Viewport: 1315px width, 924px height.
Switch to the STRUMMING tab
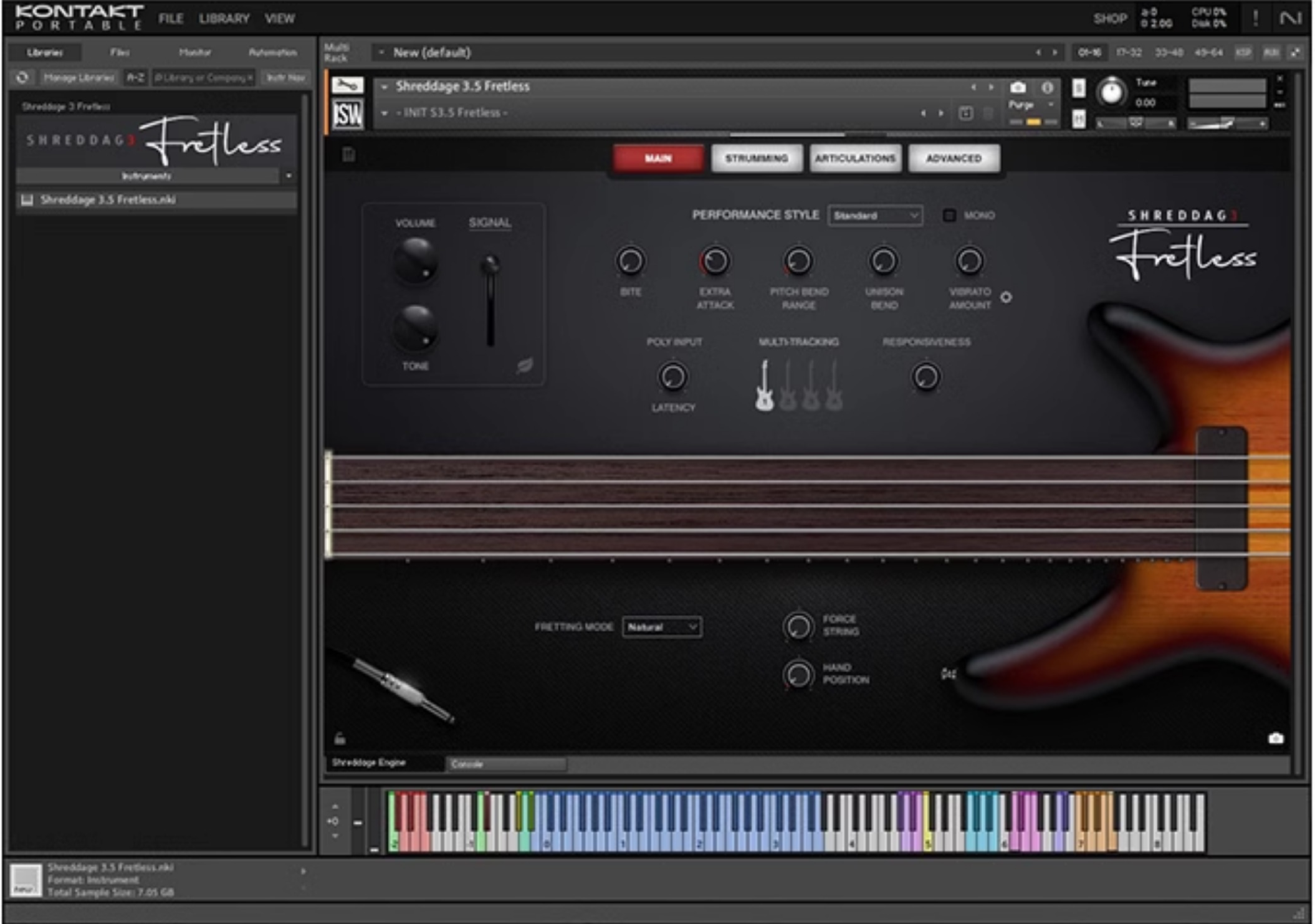[x=756, y=158]
